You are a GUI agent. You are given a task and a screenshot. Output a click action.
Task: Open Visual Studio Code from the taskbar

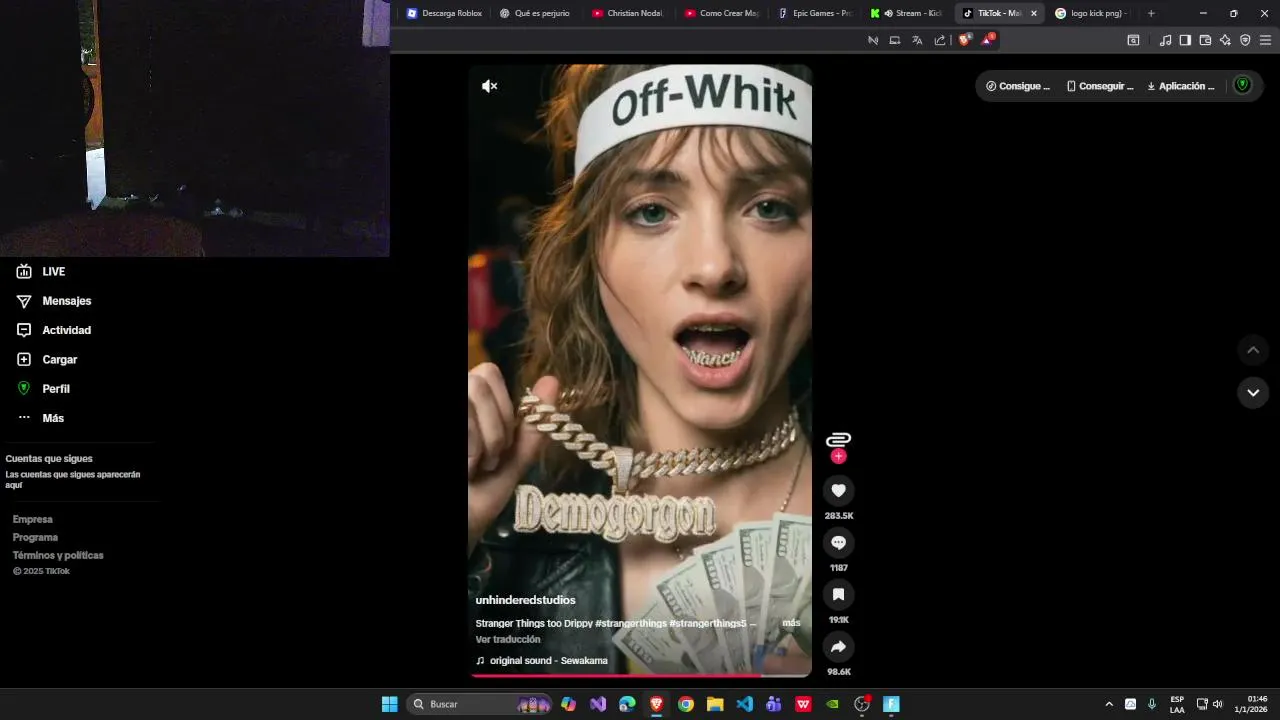click(x=744, y=704)
